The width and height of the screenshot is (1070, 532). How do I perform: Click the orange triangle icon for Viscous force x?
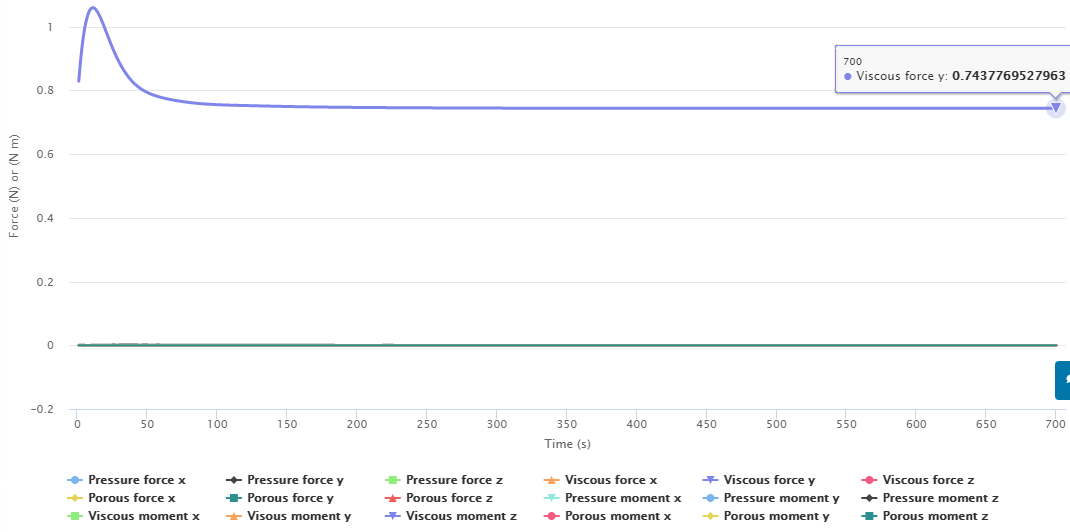point(551,480)
